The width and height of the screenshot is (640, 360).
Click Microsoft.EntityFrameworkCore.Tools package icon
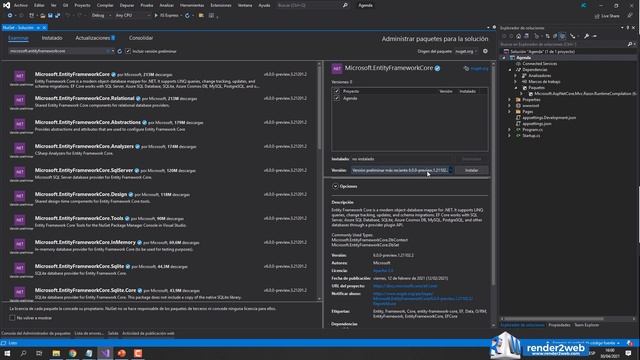pos(20,220)
